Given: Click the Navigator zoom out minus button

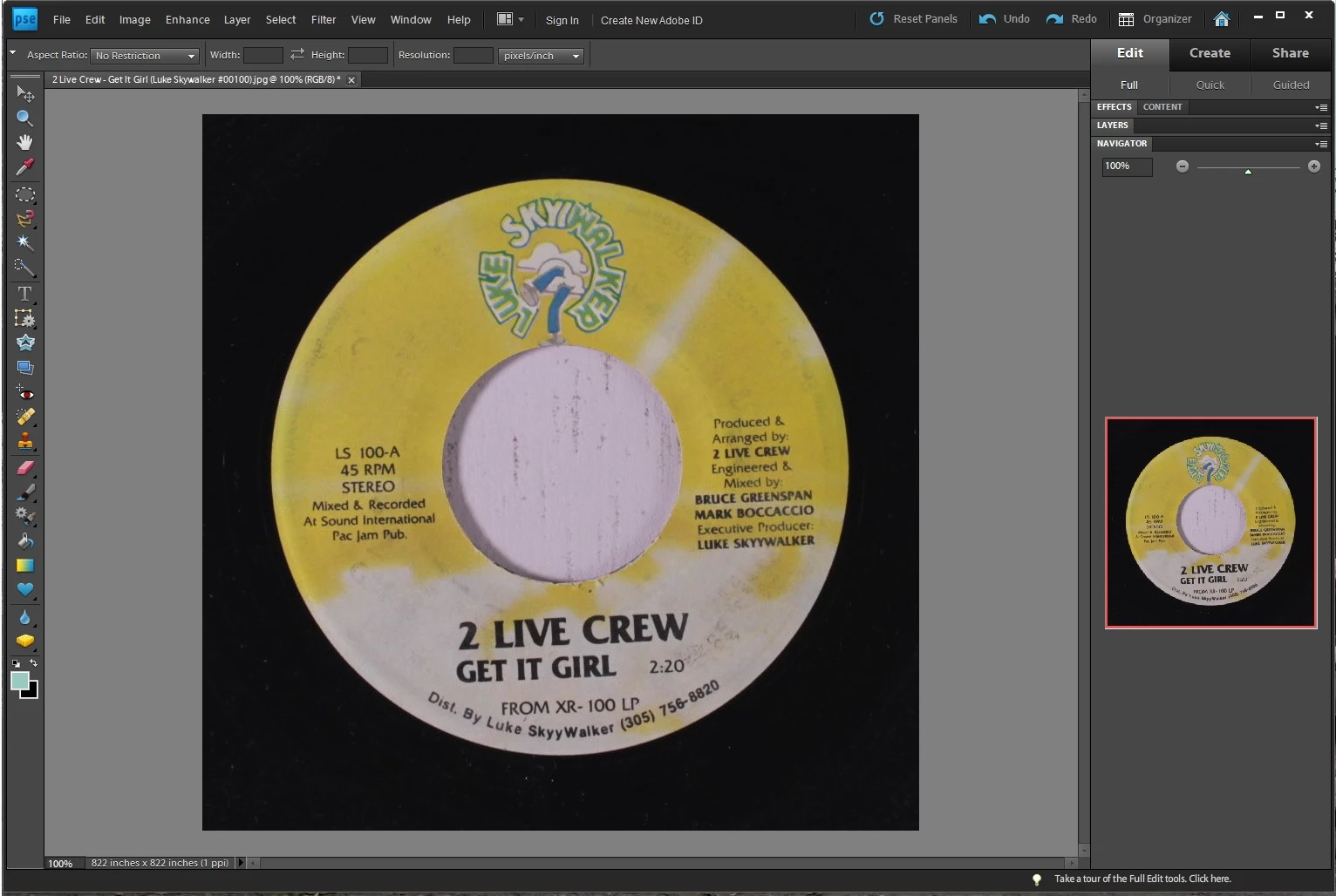Looking at the screenshot, I should pyautogui.click(x=1182, y=166).
